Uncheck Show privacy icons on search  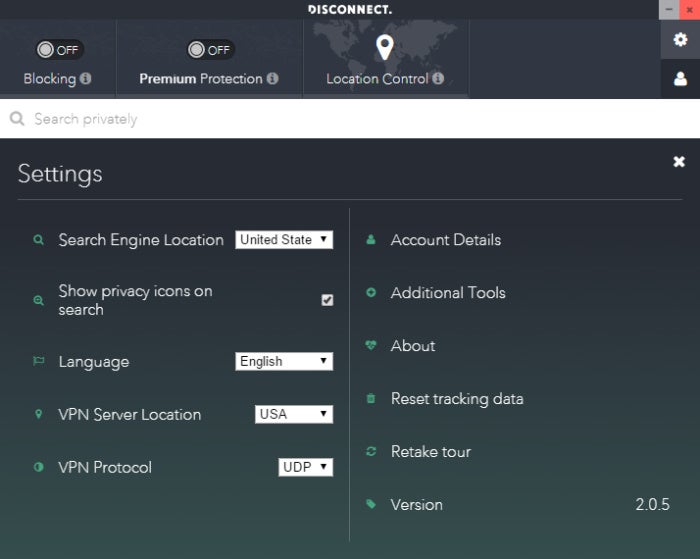pos(327,300)
